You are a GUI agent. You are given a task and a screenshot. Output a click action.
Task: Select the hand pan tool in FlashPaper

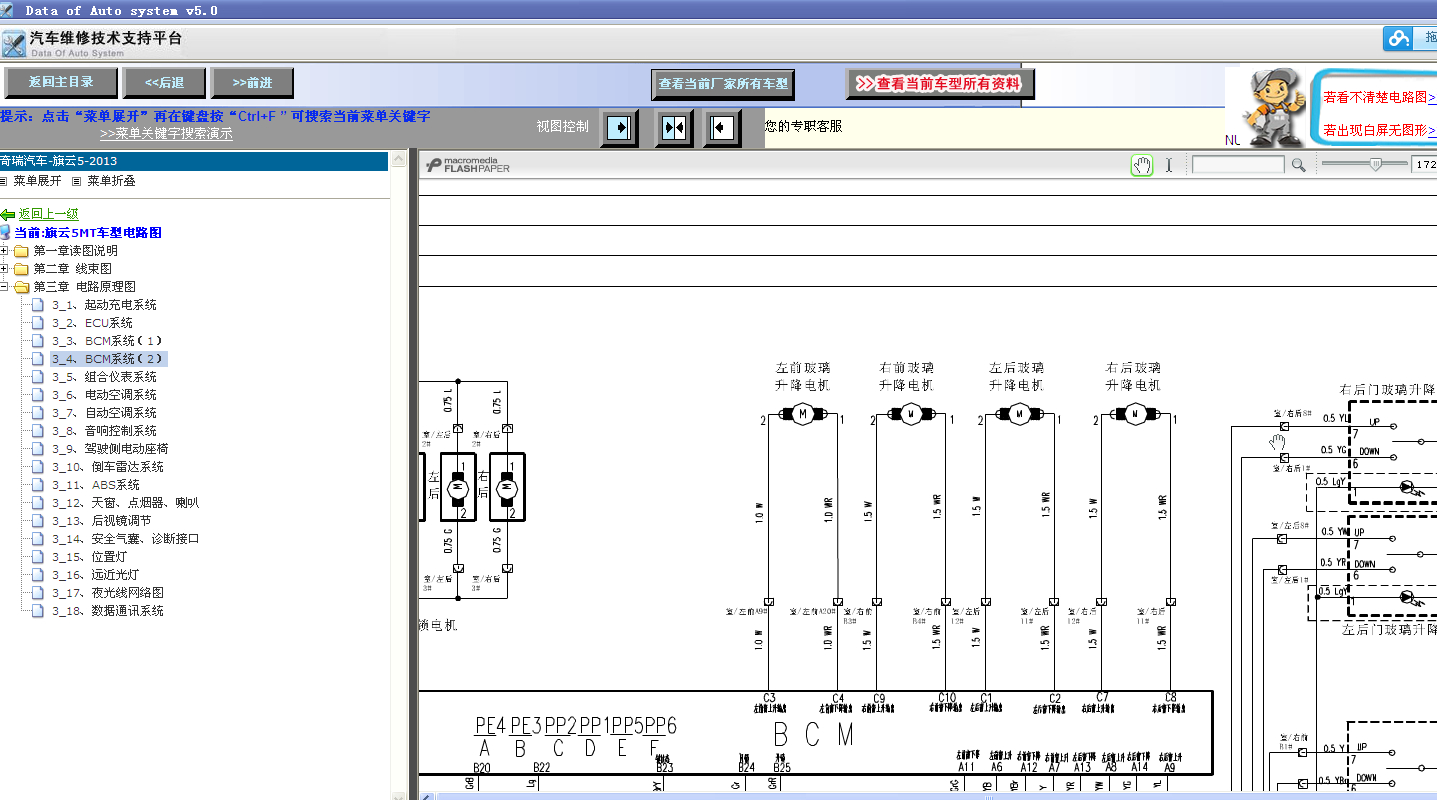point(1141,165)
